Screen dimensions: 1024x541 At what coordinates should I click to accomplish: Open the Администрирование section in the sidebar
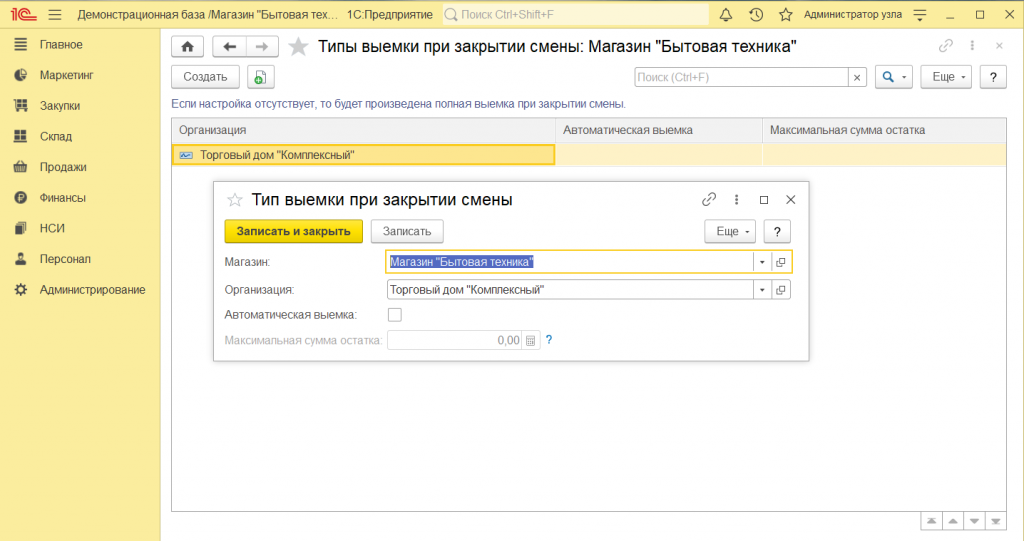(x=92, y=290)
